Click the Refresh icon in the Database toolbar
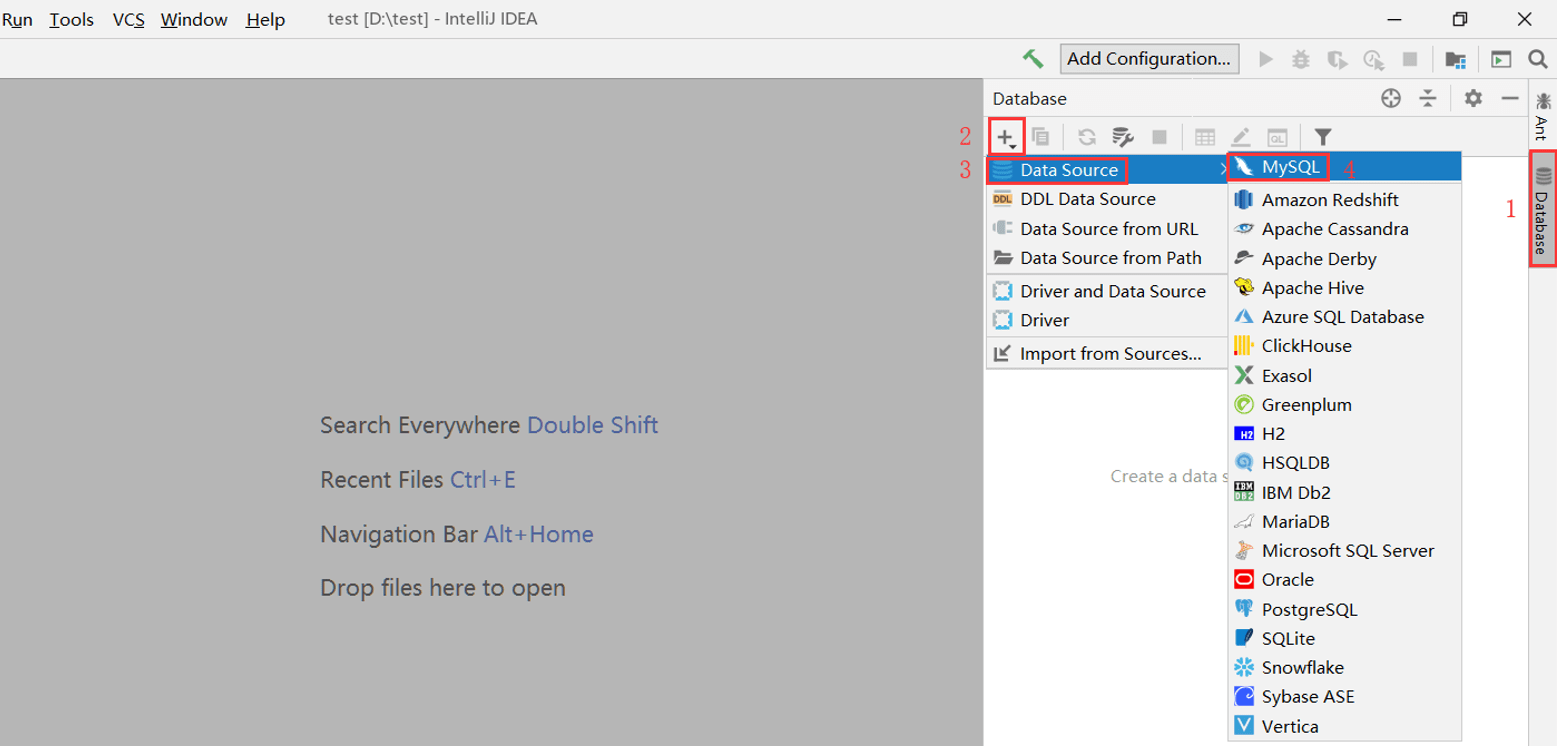This screenshot has height=746, width=1560. click(1087, 136)
